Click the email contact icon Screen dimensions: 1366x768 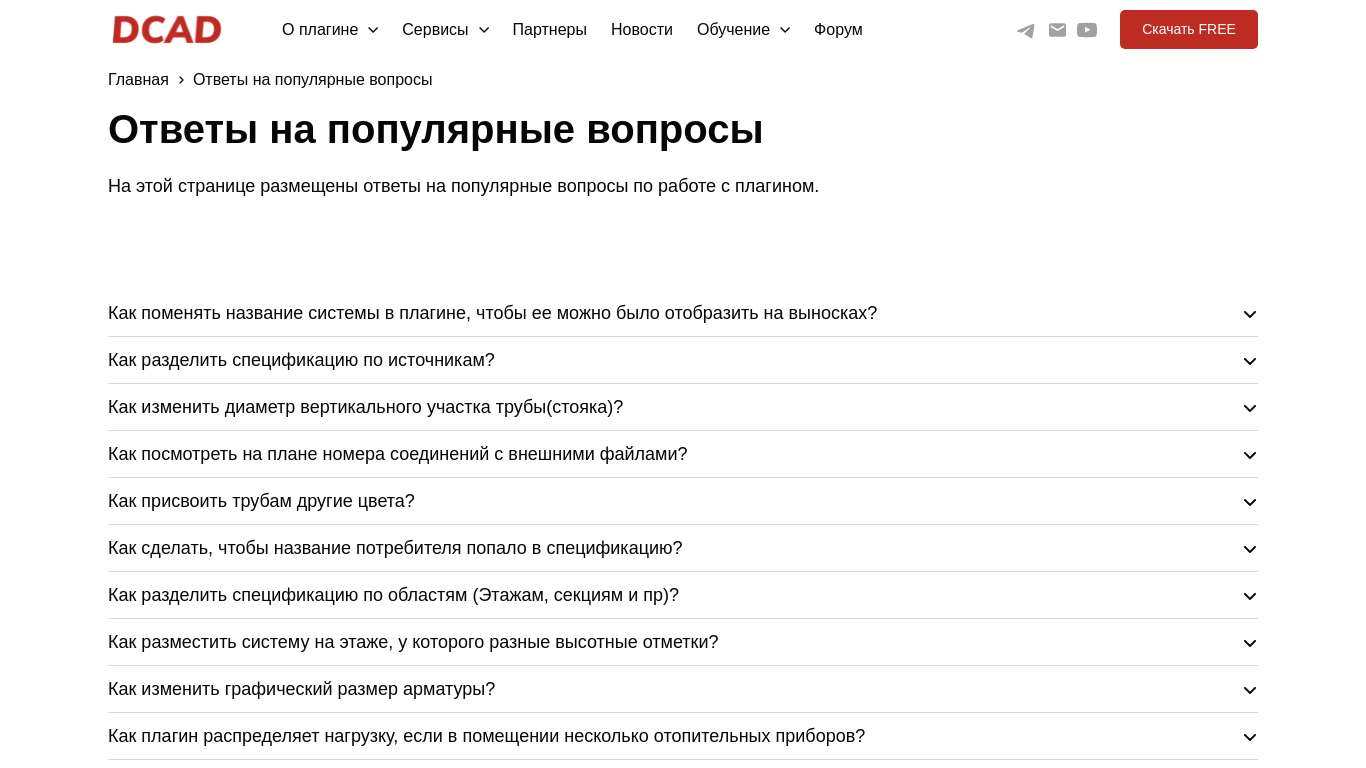[x=1057, y=30]
